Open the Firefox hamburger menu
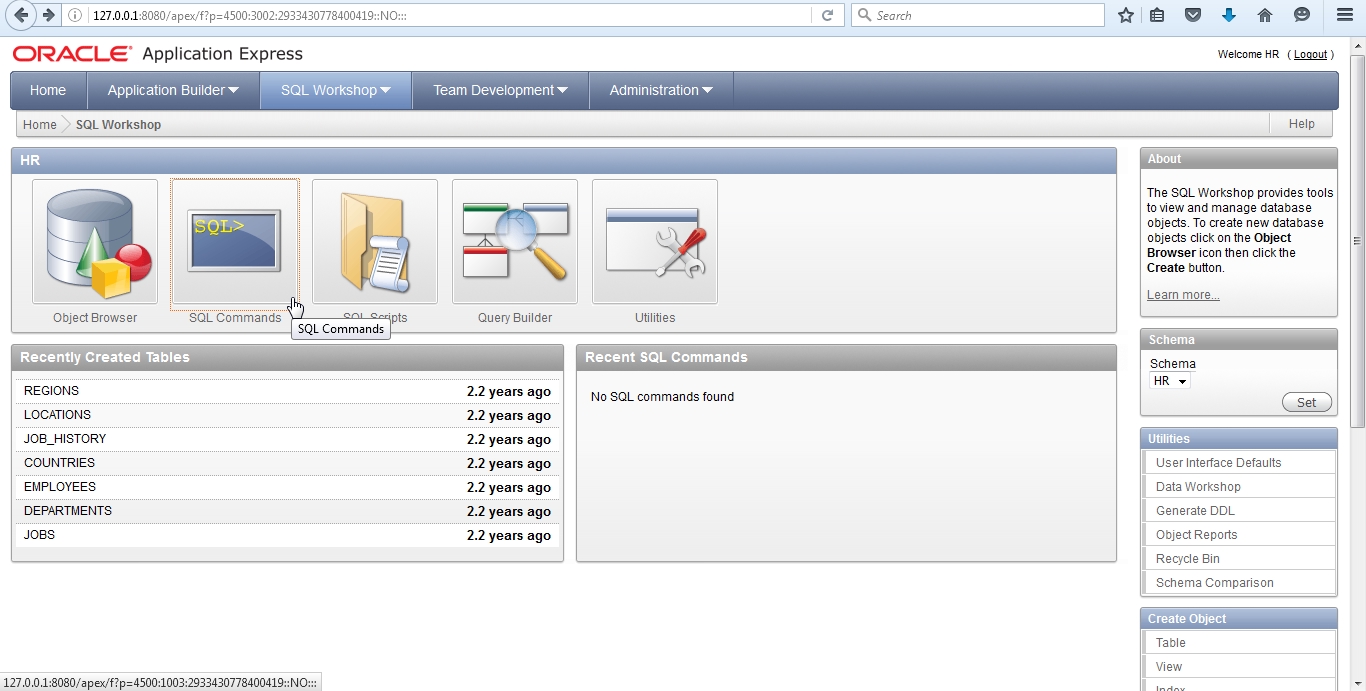Image resolution: width=1366 pixels, height=691 pixels. point(1345,15)
